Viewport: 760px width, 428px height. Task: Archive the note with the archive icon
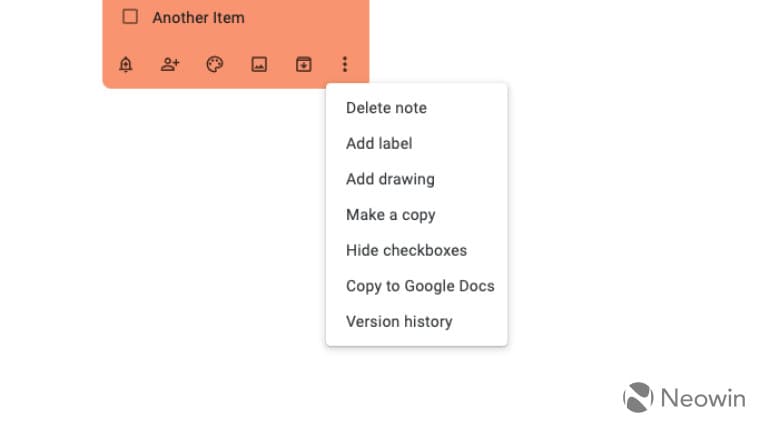point(304,64)
